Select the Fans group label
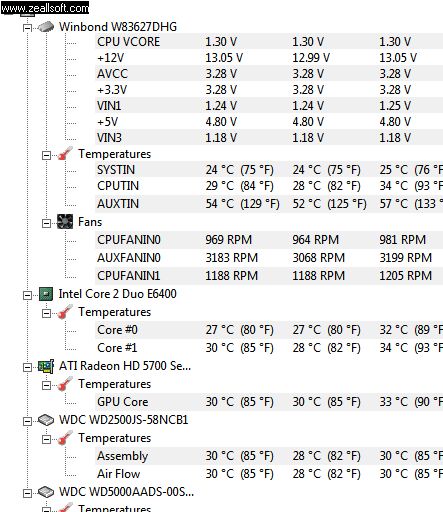 pos(90,222)
